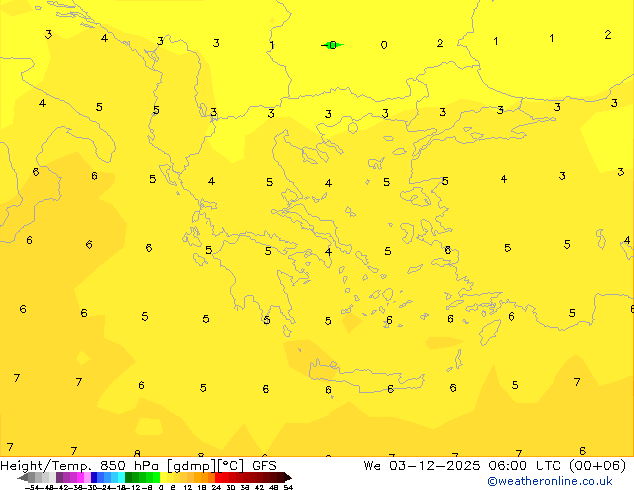Click the date '03-12-2025'
Viewport: 634px width, 490px height.
pos(435,466)
